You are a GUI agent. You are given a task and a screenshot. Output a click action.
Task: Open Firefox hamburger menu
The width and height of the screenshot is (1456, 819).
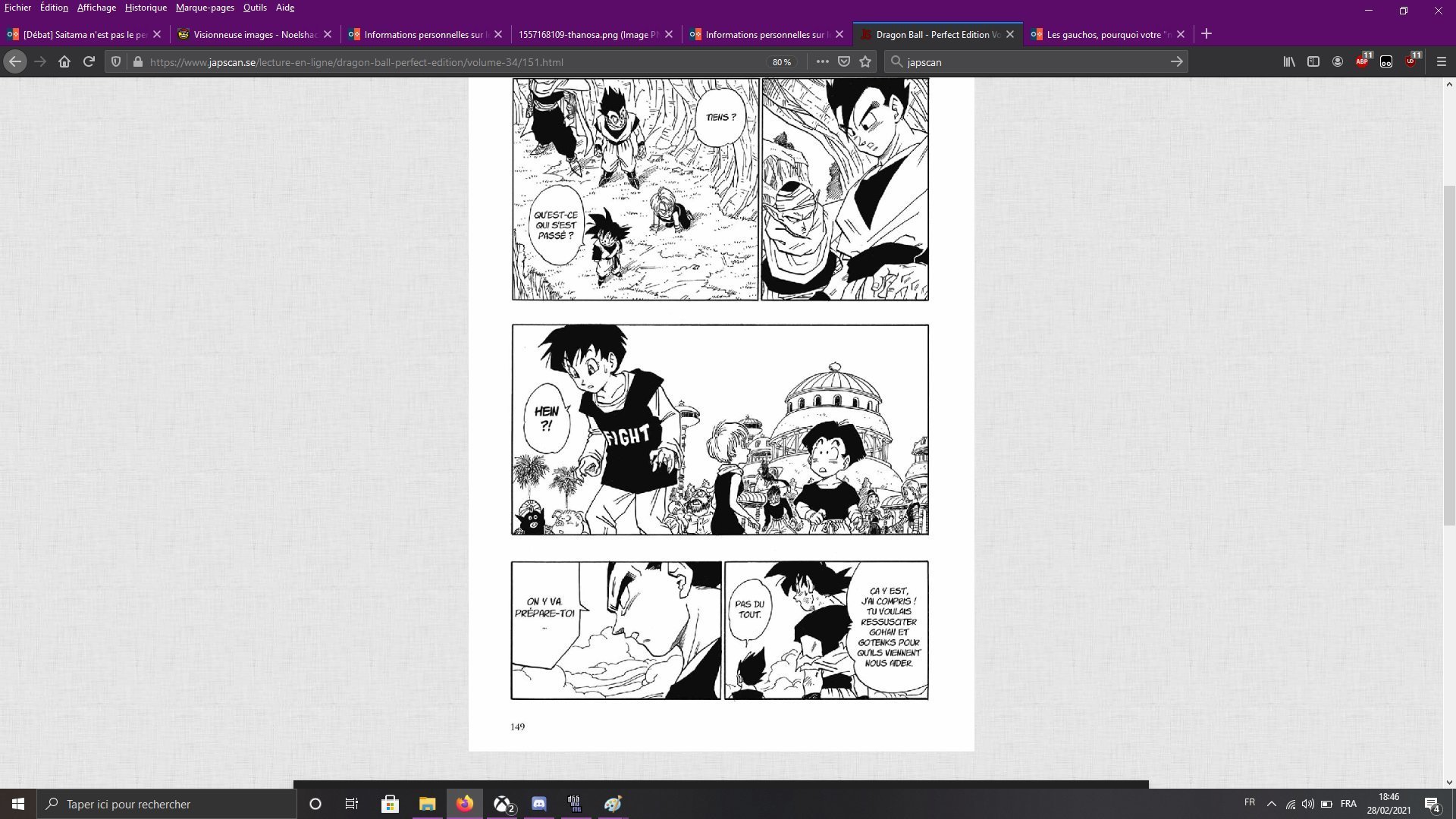pyautogui.click(x=1442, y=61)
